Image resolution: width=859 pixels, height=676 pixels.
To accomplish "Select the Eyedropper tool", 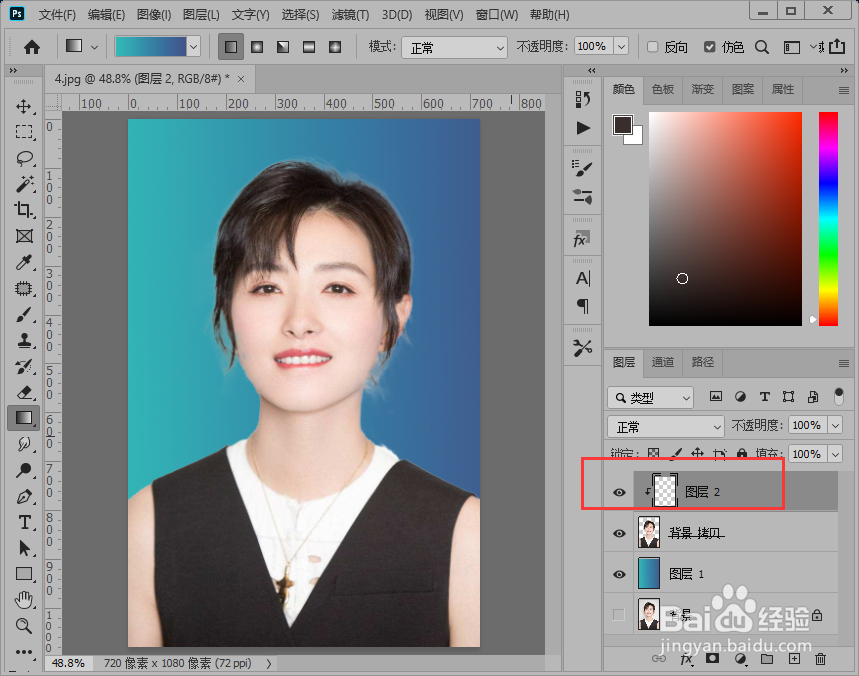I will tap(24, 262).
